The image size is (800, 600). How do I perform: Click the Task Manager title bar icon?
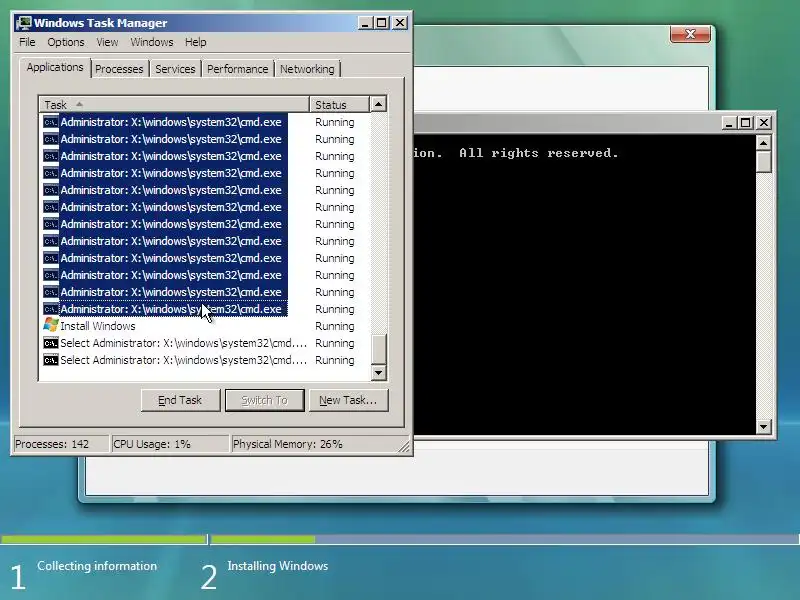(23, 23)
